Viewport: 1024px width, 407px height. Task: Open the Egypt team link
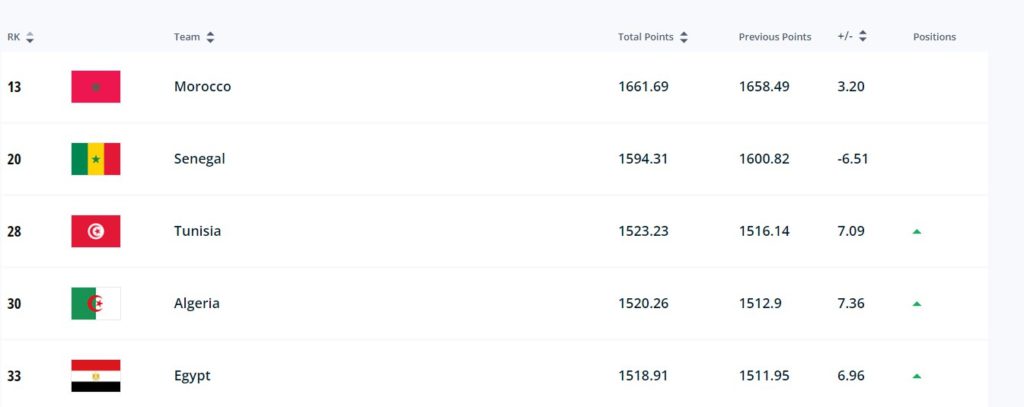pos(192,376)
